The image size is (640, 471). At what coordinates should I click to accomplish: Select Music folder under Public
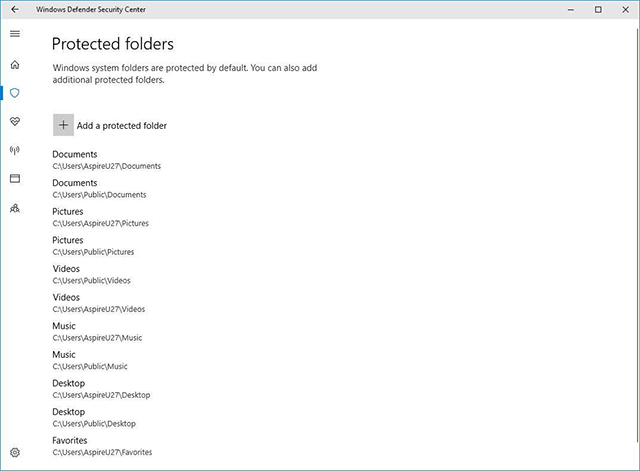(90, 360)
